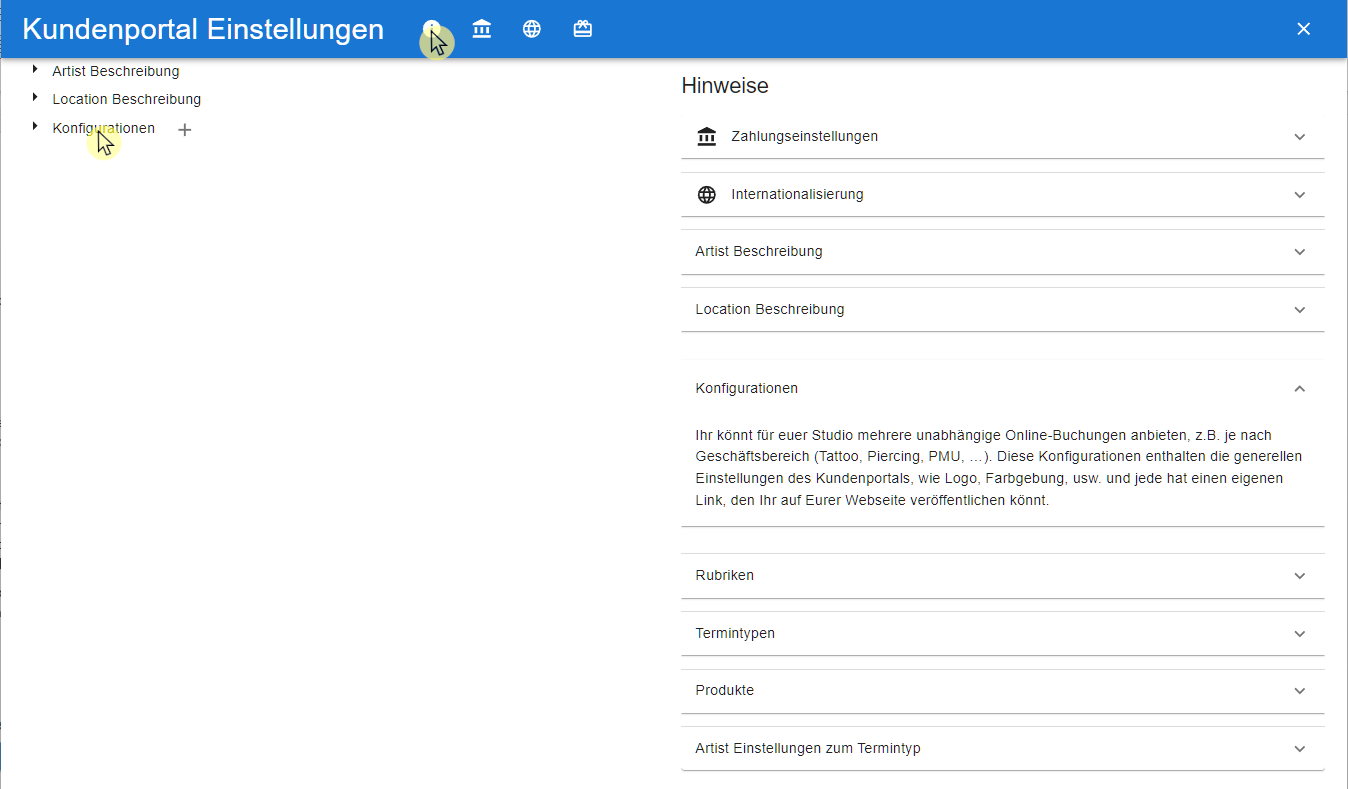Expand Location Beschreibung hint panel chevron
The width and height of the screenshot is (1348, 789).
coord(1299,309)
